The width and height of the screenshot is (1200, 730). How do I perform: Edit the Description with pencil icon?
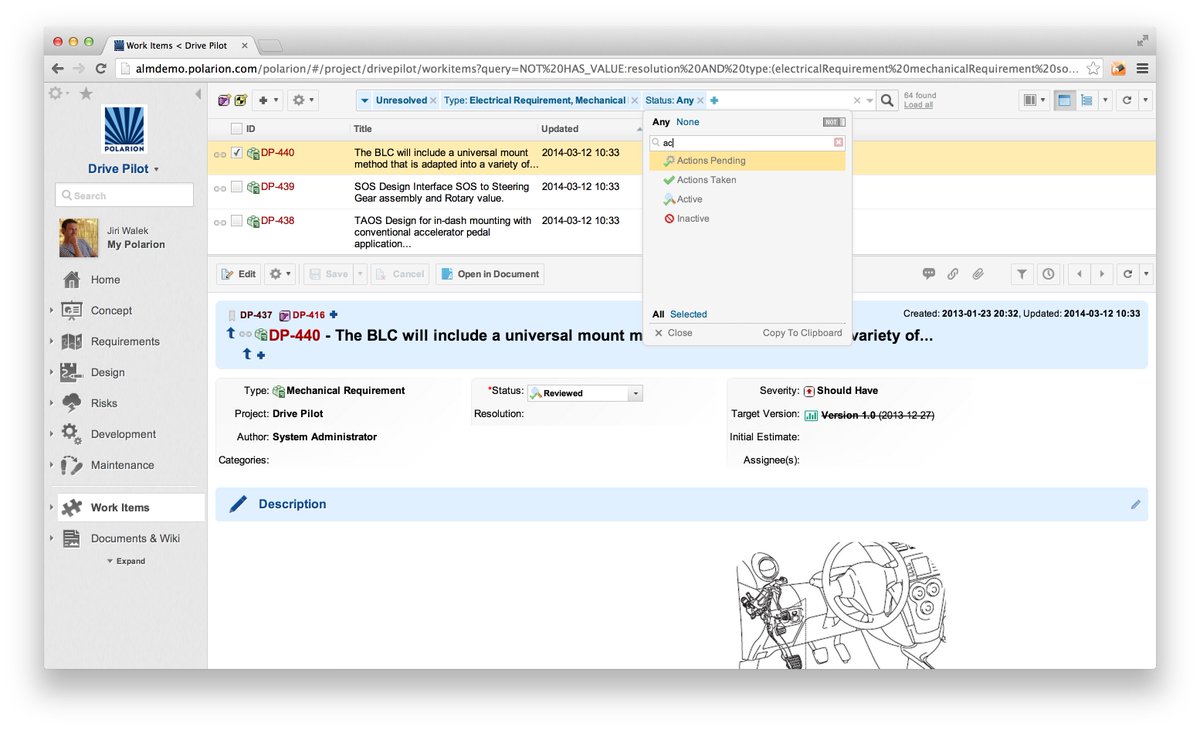click(x=1135, y=505)
